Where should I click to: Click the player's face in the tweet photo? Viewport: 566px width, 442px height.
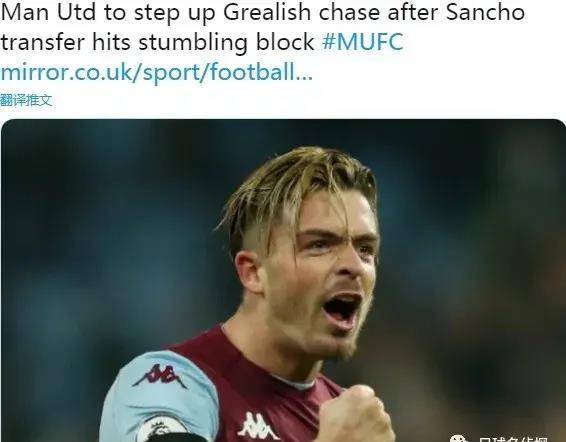328,274
